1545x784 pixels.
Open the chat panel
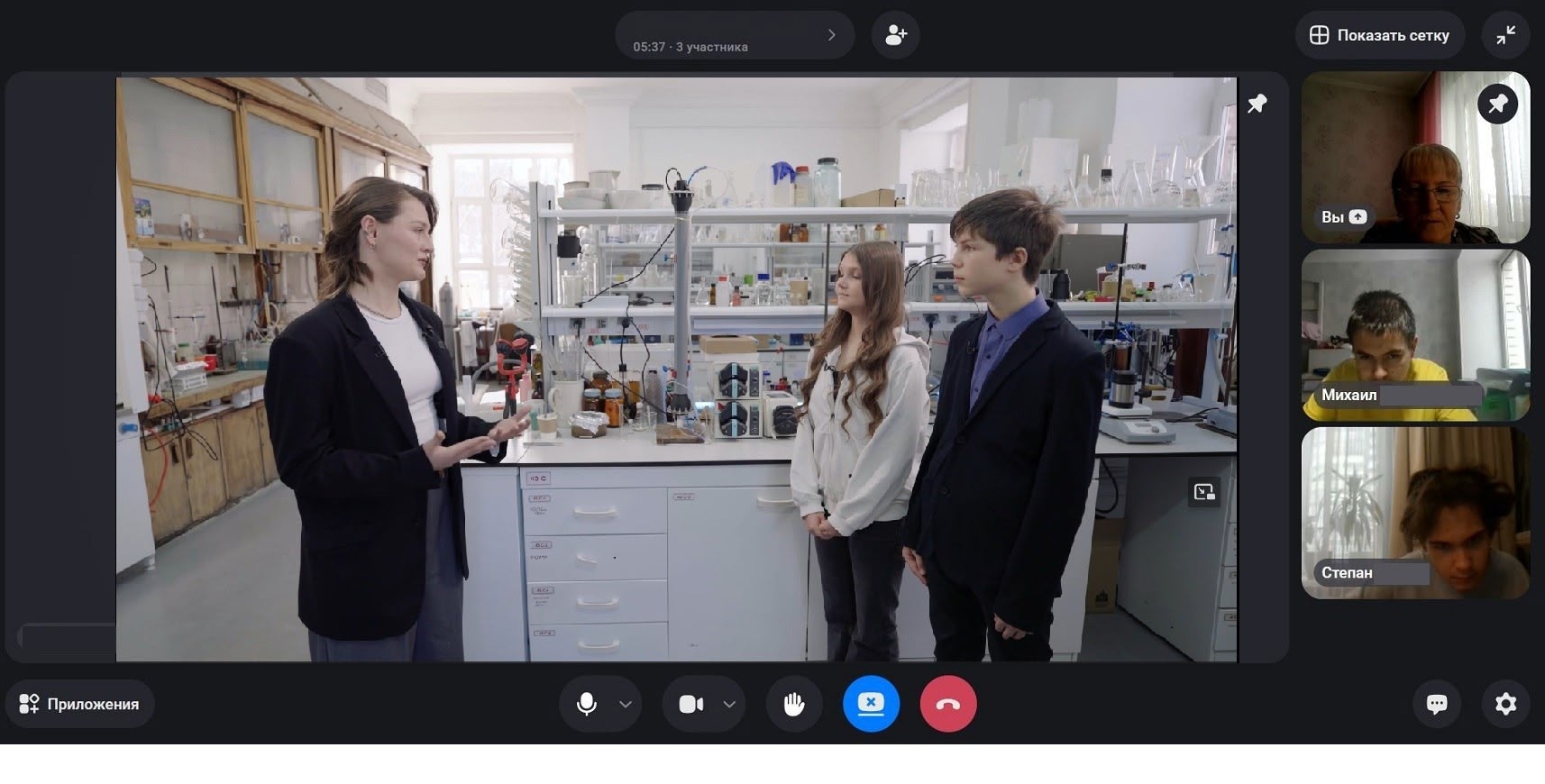click(x=1437, y=704)
